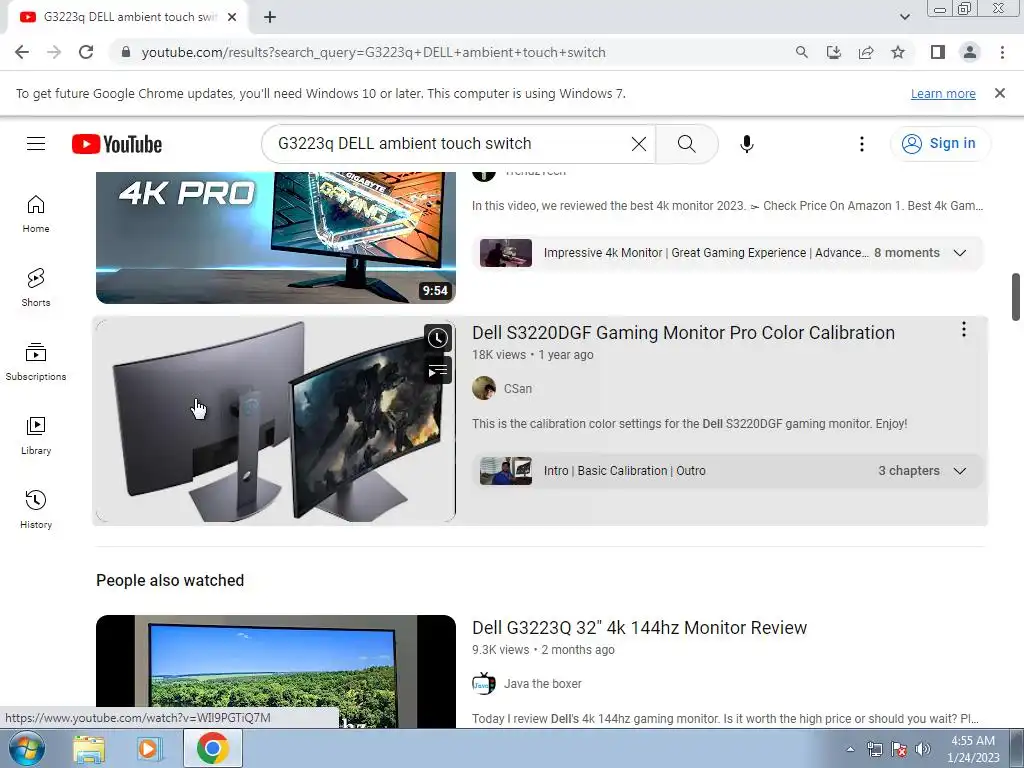Click the page vertical scrollbar thumb
This screenshot has width=1024, height=768.
coord(1016,296)
